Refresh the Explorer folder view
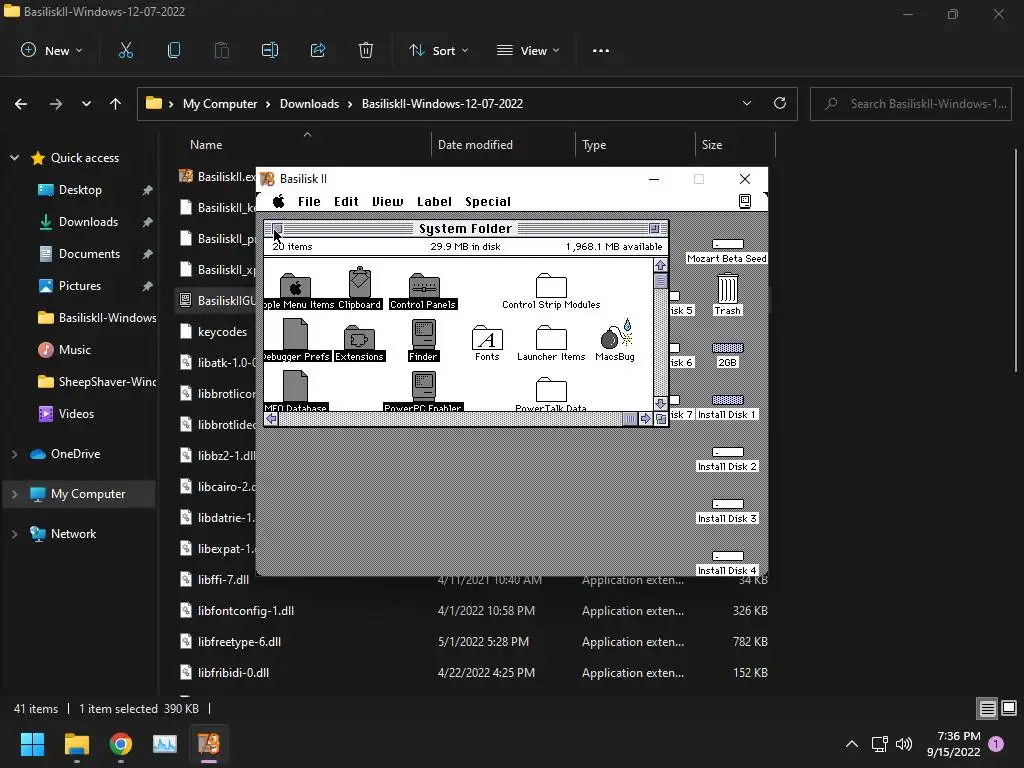The image size is (1024, 768). [780, 103]
